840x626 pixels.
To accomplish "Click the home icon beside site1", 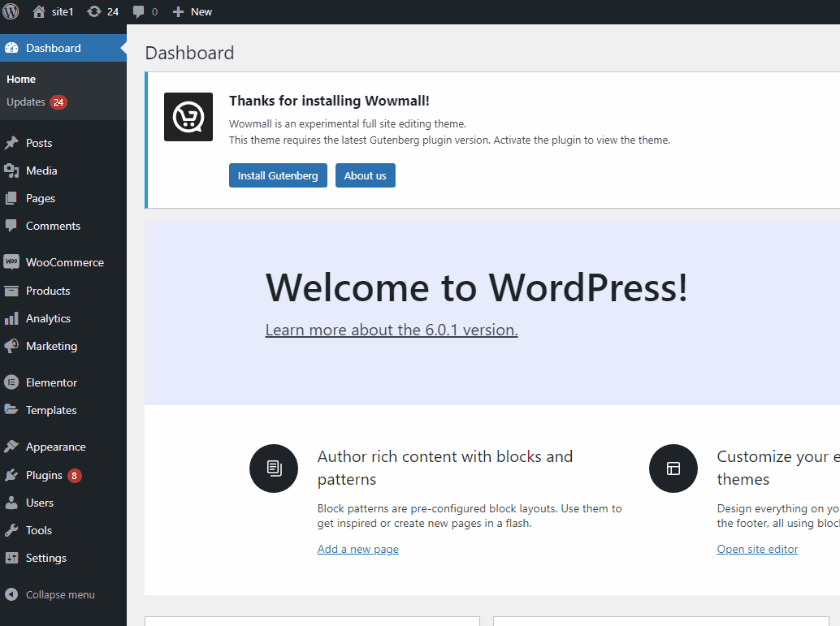I will pyautogui.click(x=39, y=12).
